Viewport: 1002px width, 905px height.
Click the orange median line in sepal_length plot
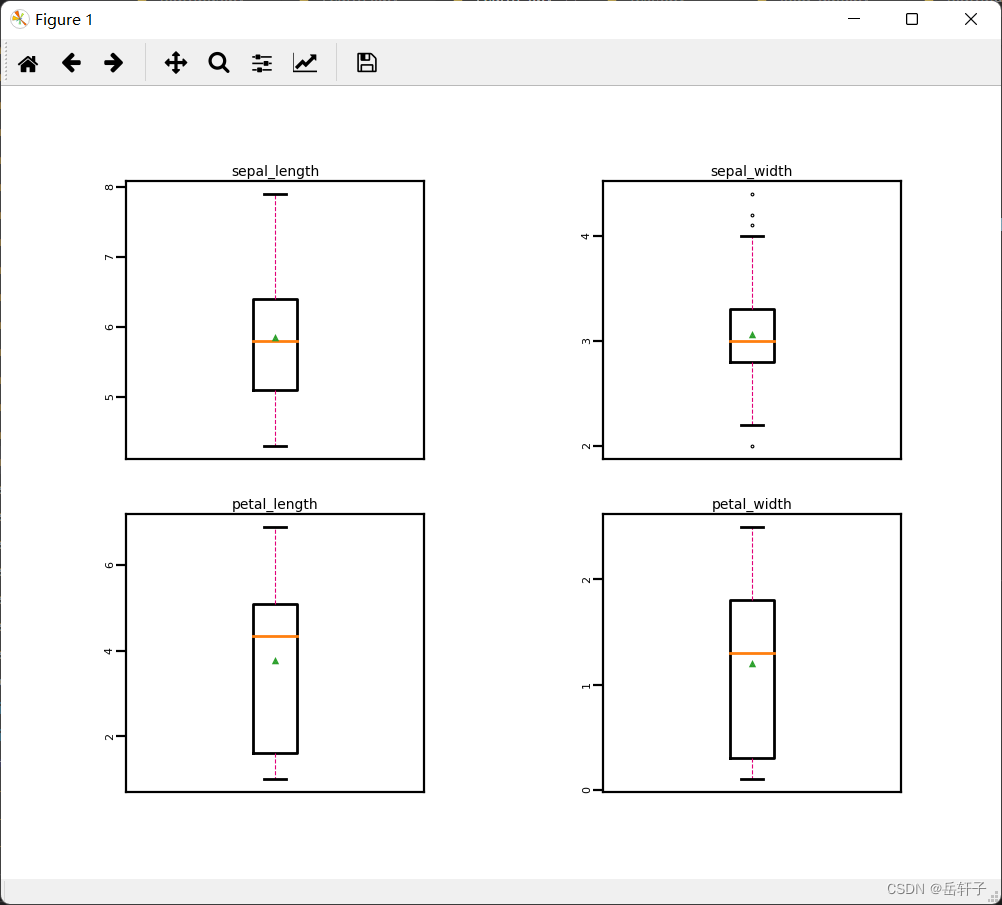(x=275, y=341)
